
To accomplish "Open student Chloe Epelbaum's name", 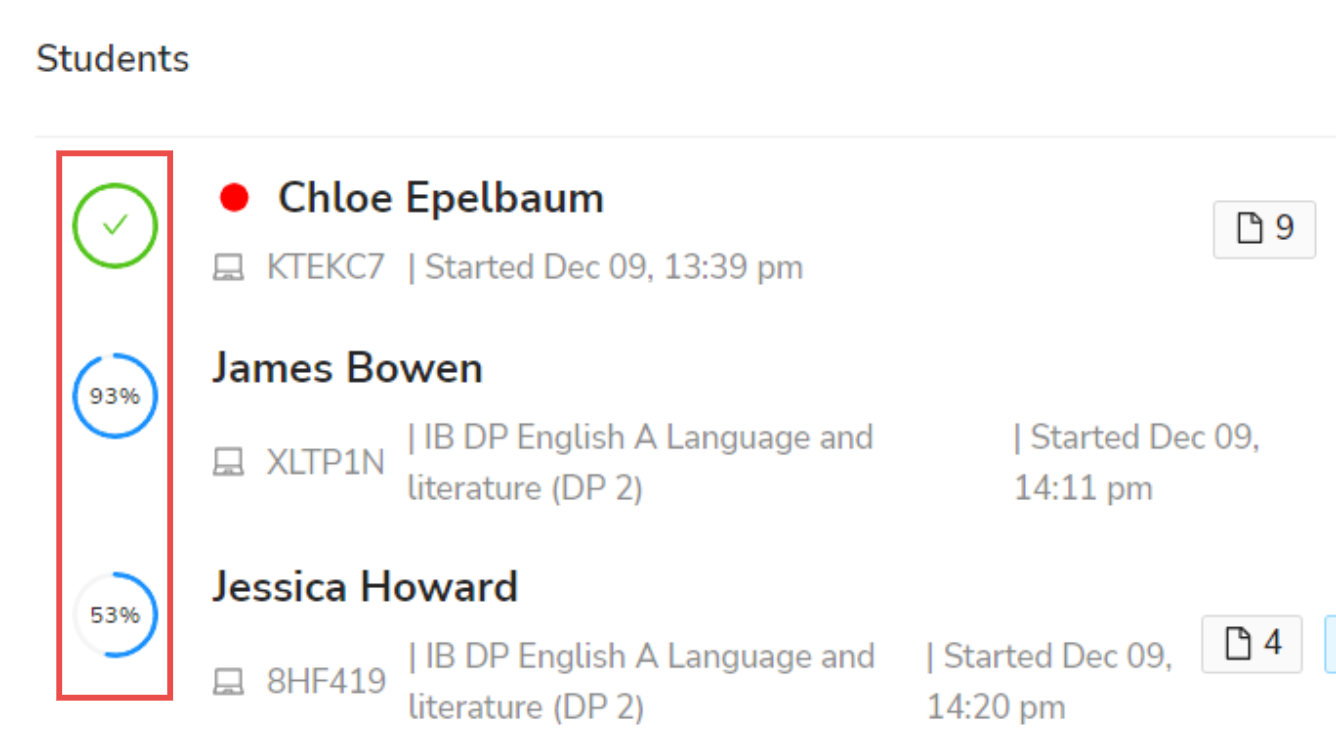I will click(x=441, y=198).
